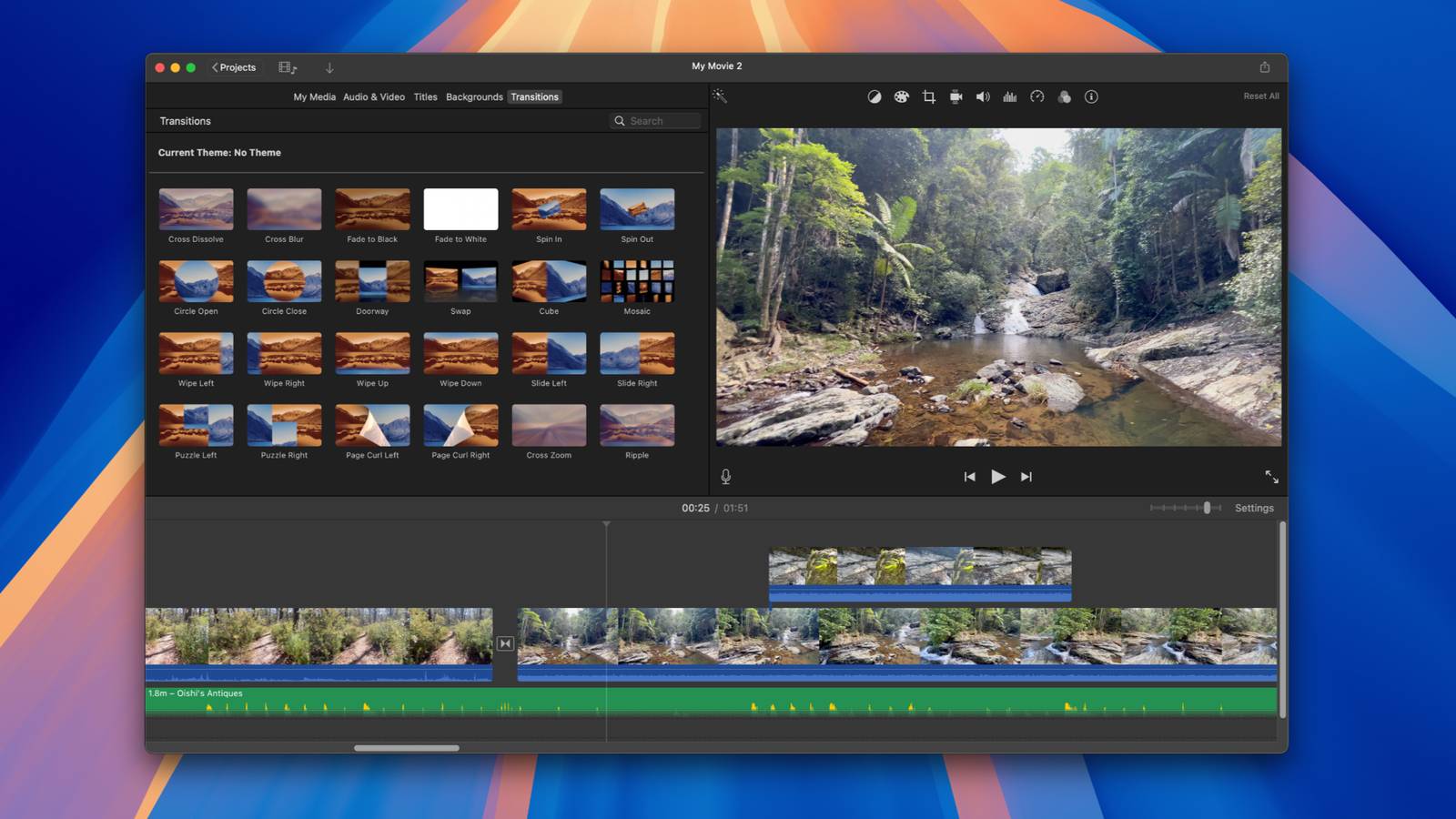Toggle fullscreen playback in the viewer
The image size is (1456, 819).
pyautogui.click(x=1271, y=477)
